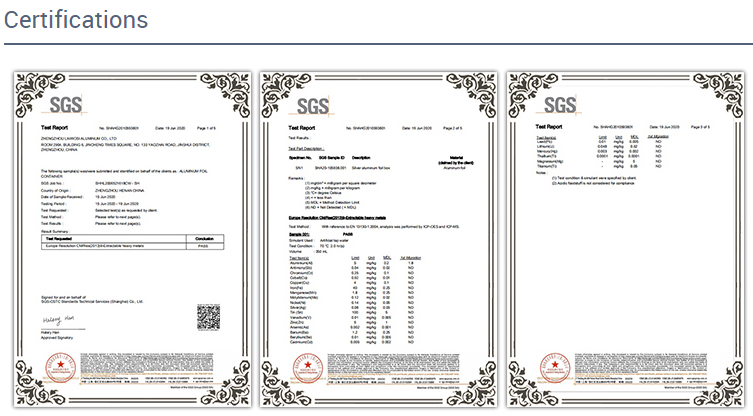This screenshot has height=416, width=753.
Task: Click the Certifications heading
Action: (x=76, y=20)
